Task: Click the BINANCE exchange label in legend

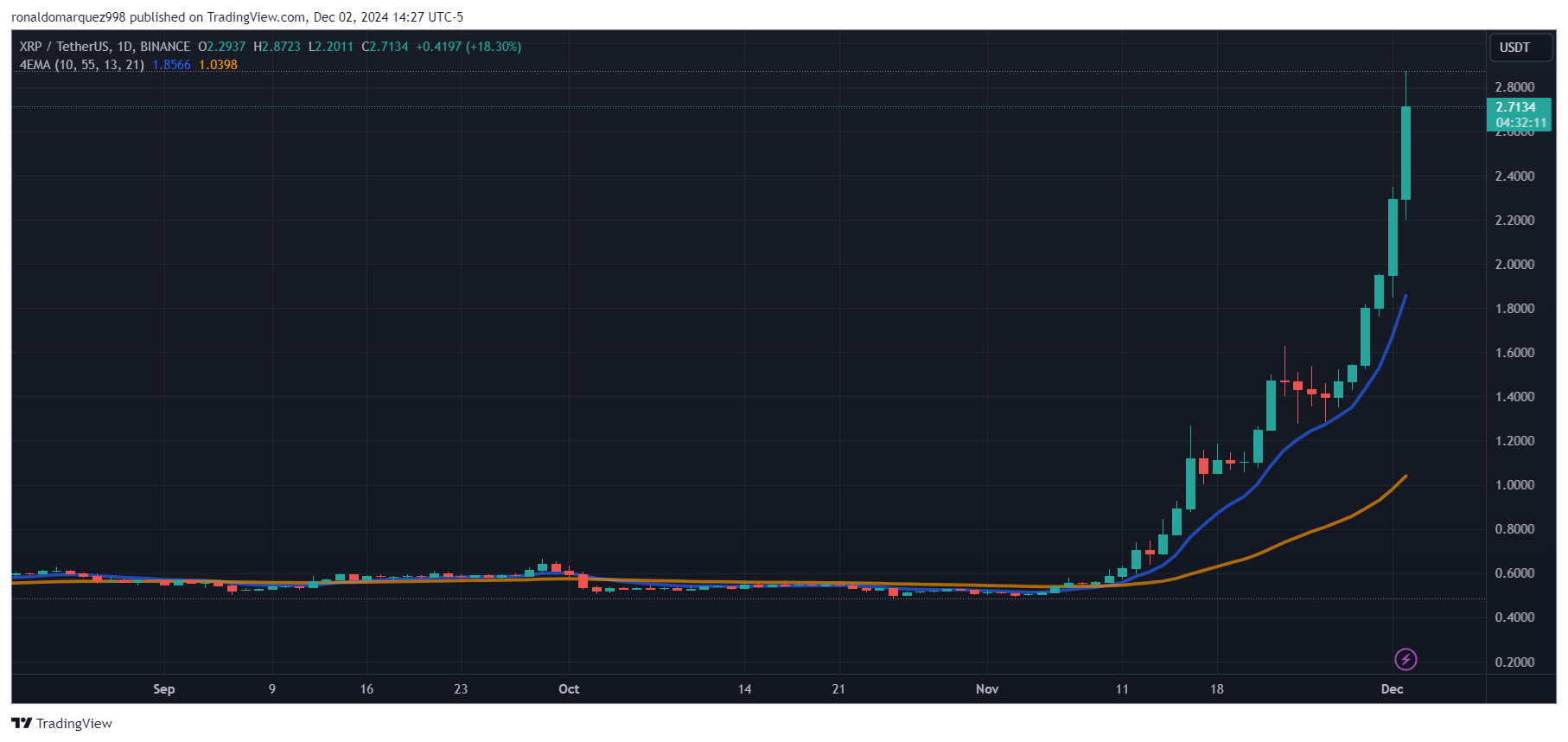Action: click(x=165, y=47)
